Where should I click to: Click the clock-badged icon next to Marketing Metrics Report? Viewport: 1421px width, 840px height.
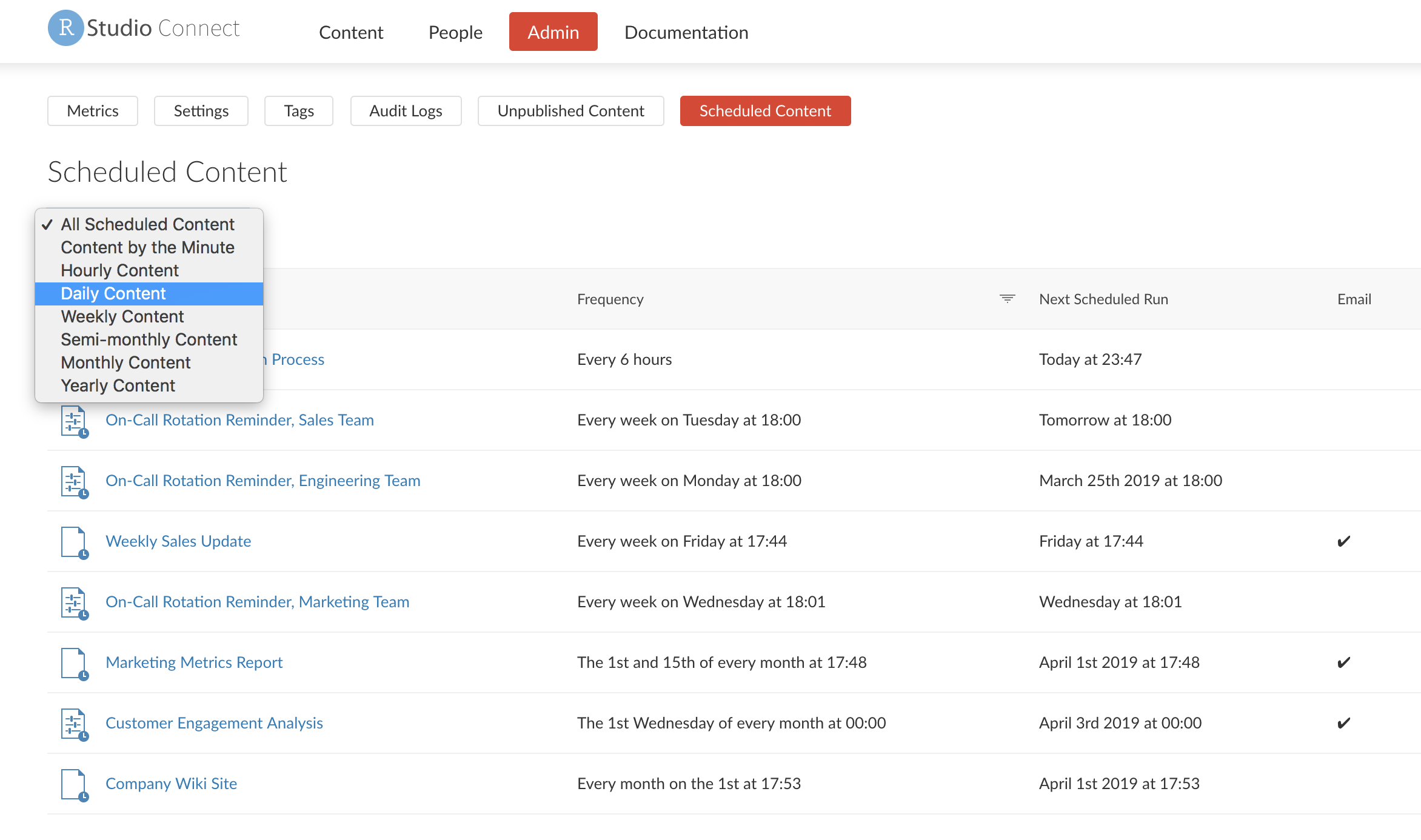73,662
